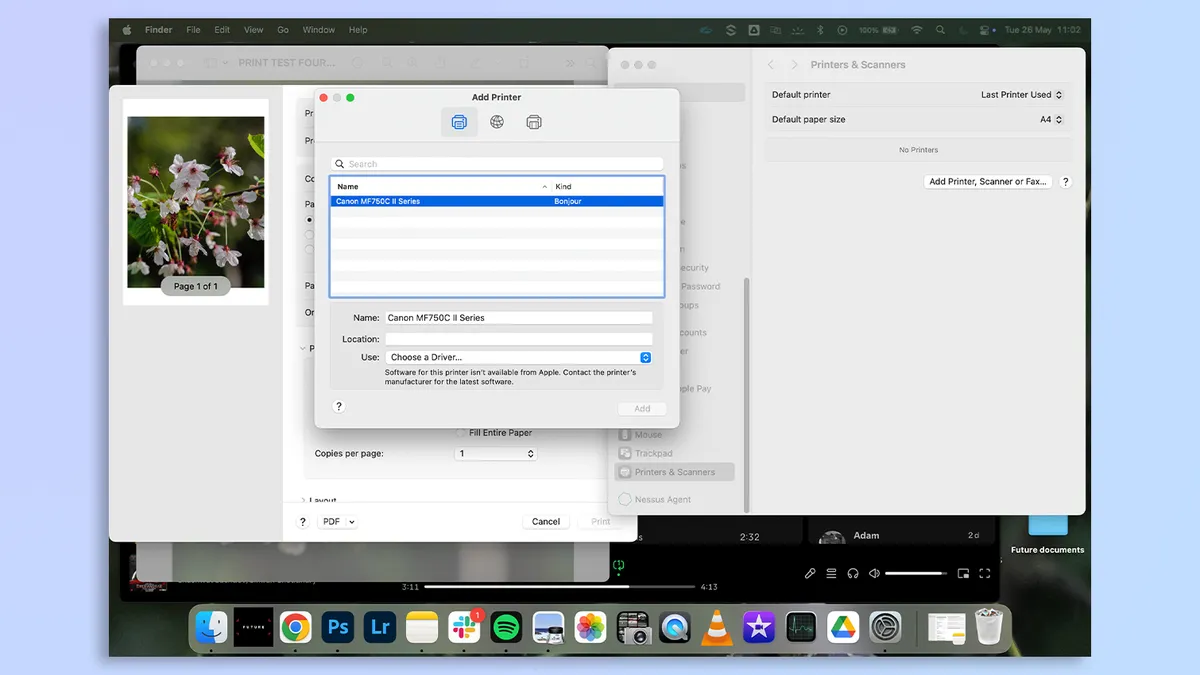Switch to the IP printer globe icon
This screenshot has height=675, width=1200.
(x=497, y=122)
